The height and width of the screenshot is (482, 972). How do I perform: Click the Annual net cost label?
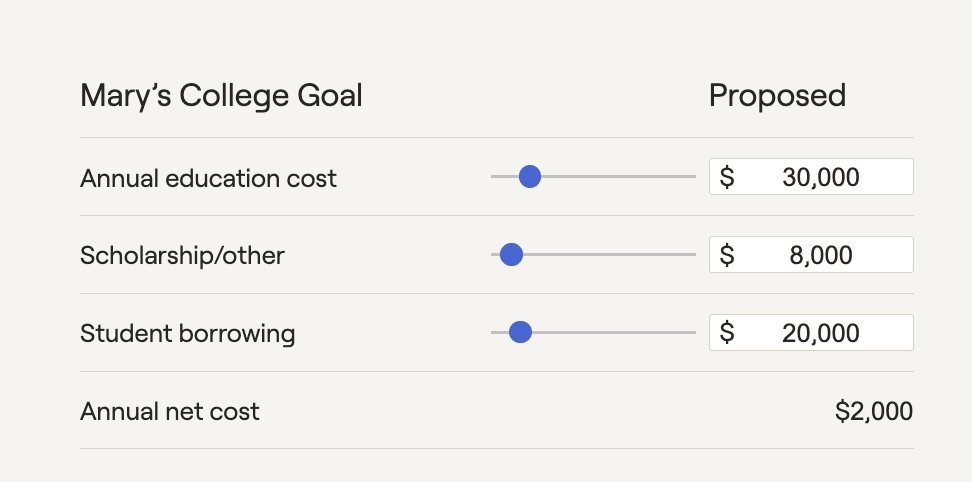[x=170, y=410]
